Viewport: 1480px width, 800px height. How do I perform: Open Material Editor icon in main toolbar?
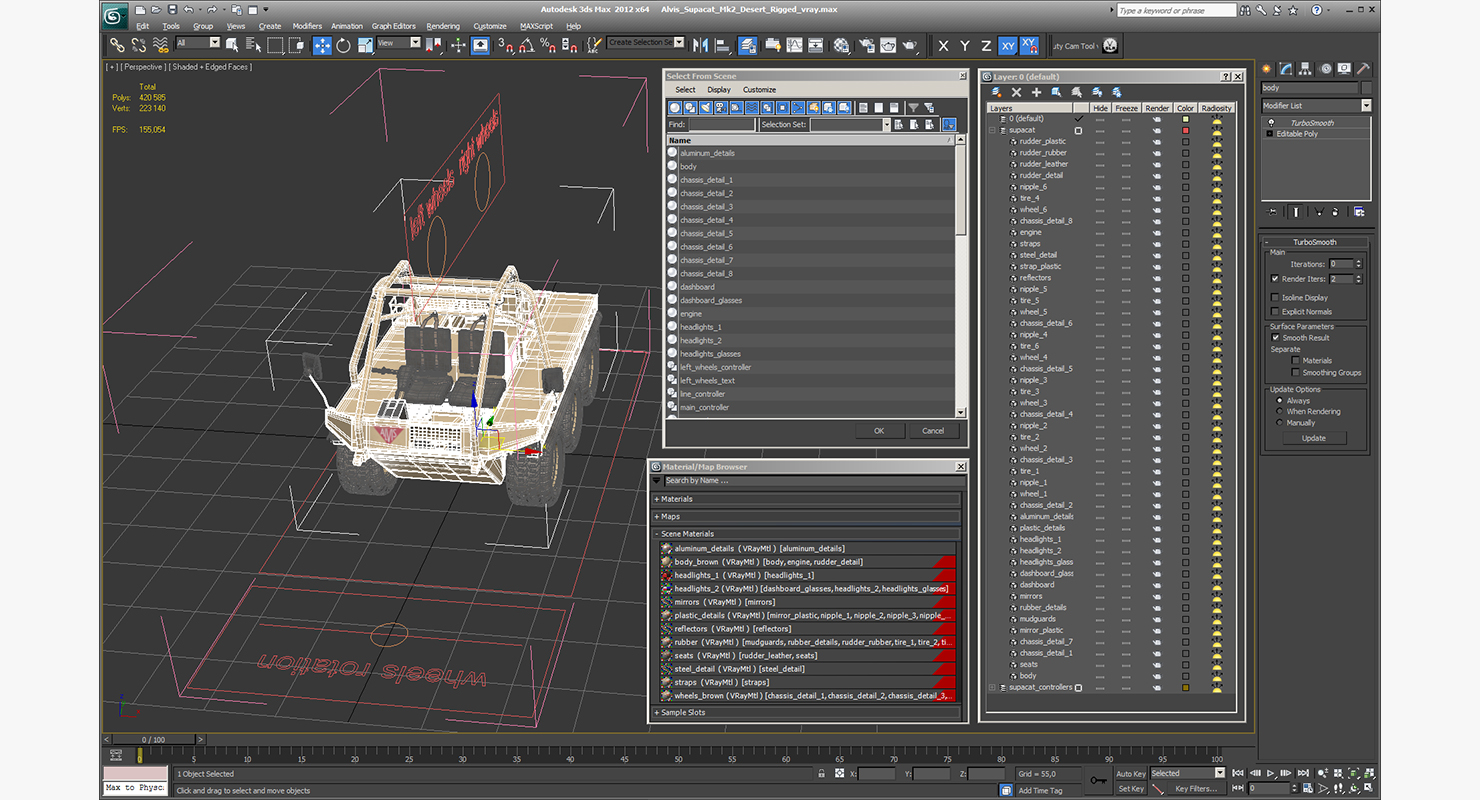click(x=841, y=45)
